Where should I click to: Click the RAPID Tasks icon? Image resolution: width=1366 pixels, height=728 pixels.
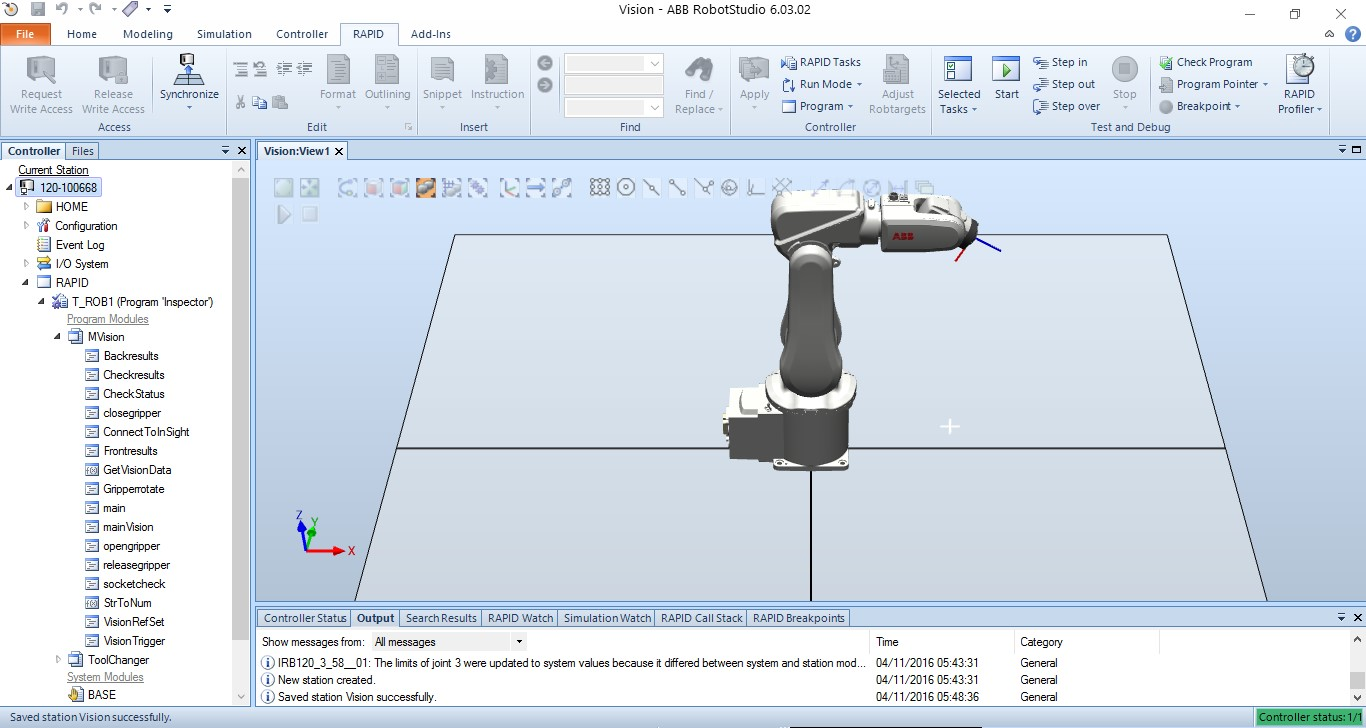789,62
